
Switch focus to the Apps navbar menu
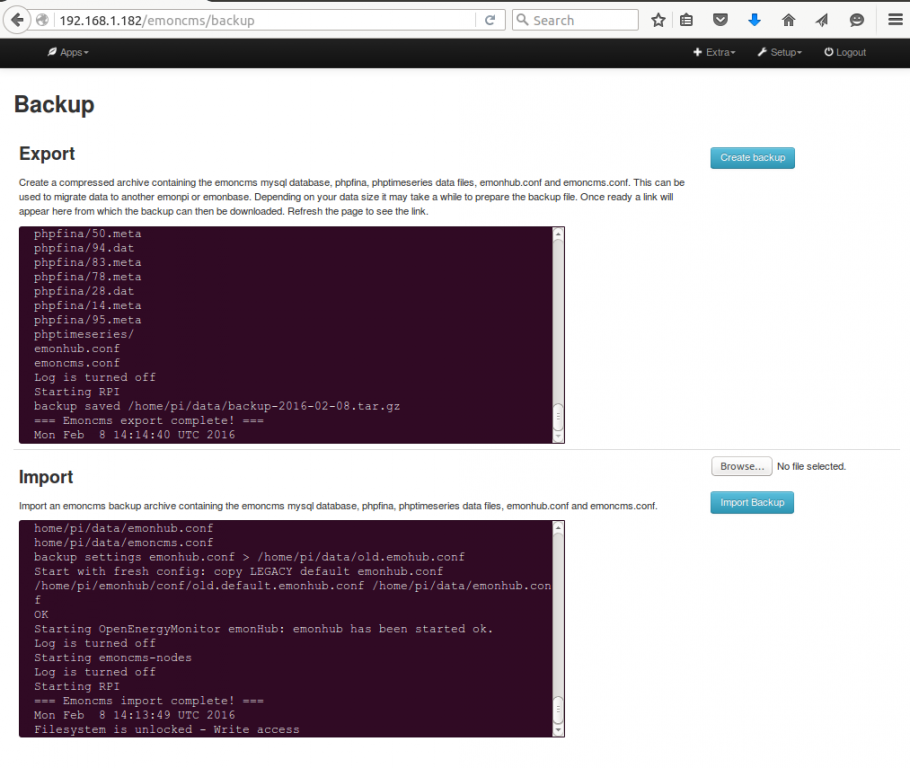(68, 52)
